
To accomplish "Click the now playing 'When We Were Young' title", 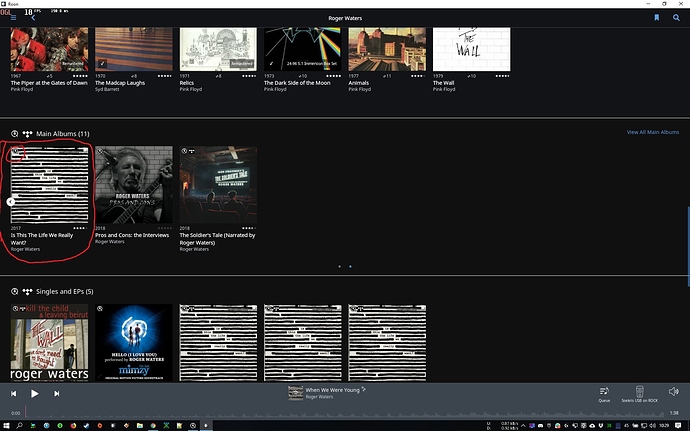I will click(x=332, y=390).
